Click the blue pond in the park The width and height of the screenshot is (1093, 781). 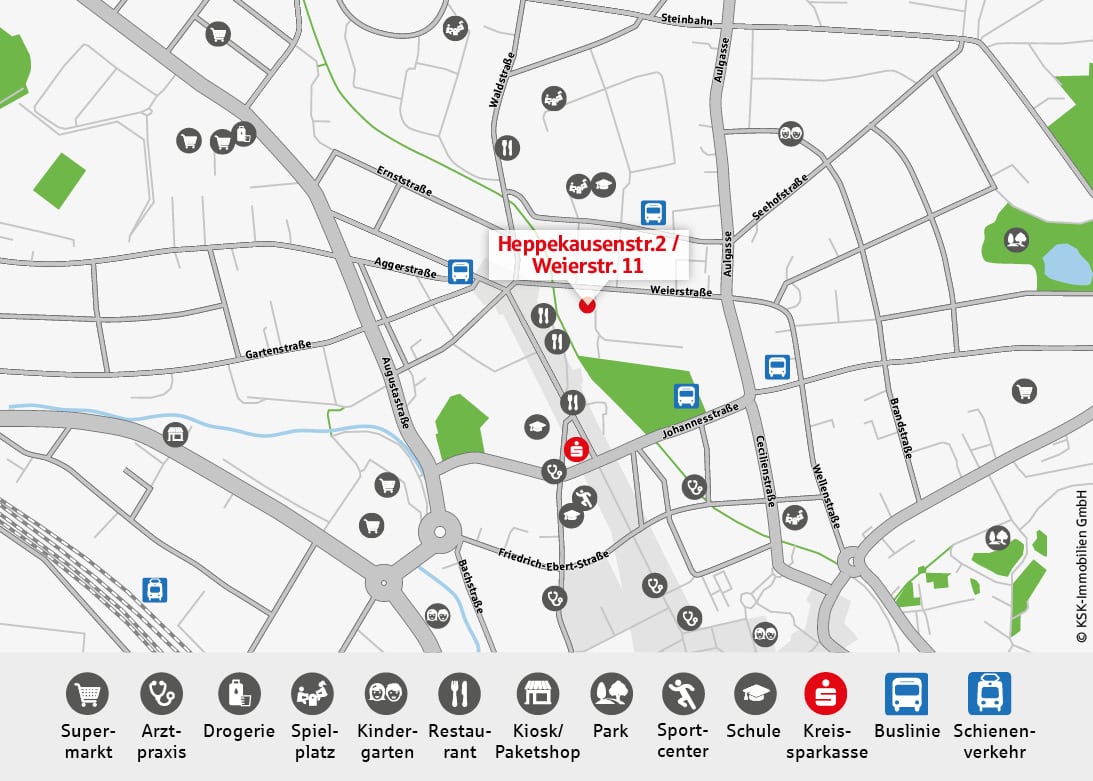click(x=1067, y=264)
